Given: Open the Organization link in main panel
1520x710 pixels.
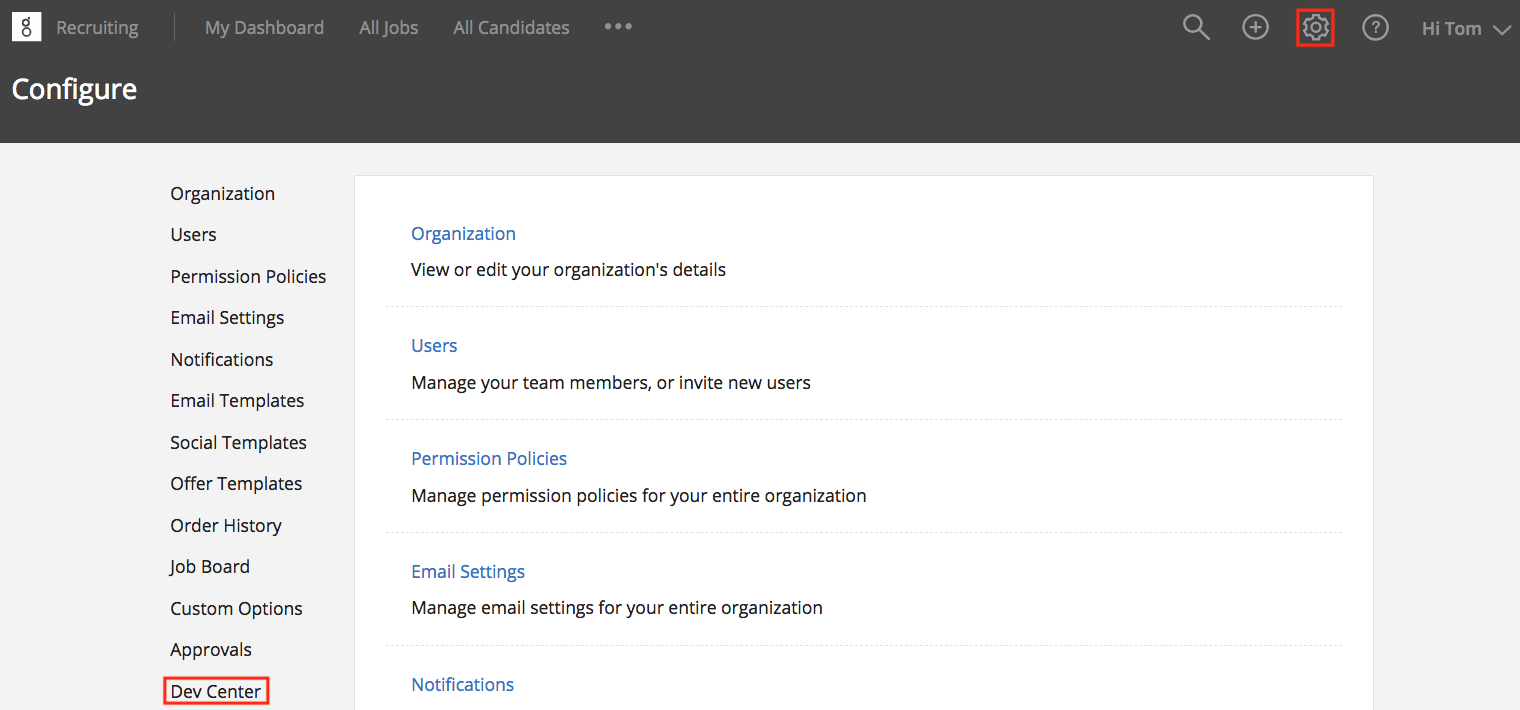Looking at the screenshot, I should 463,233.
